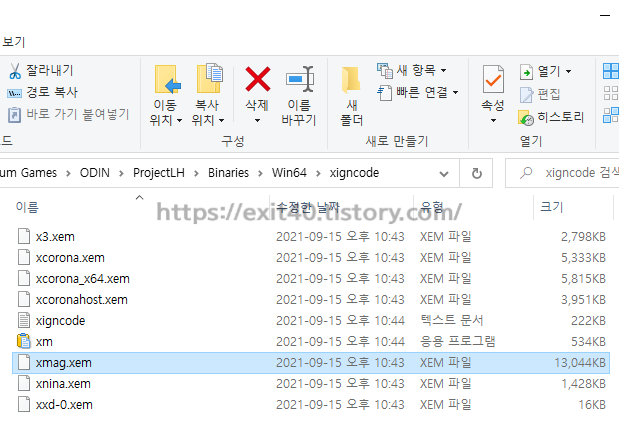The height and width of the screenshot is (425, 619).
Task: Click xigncode segment in the breadcrumb
Action: pyautogui.click(x=354, y=173)
